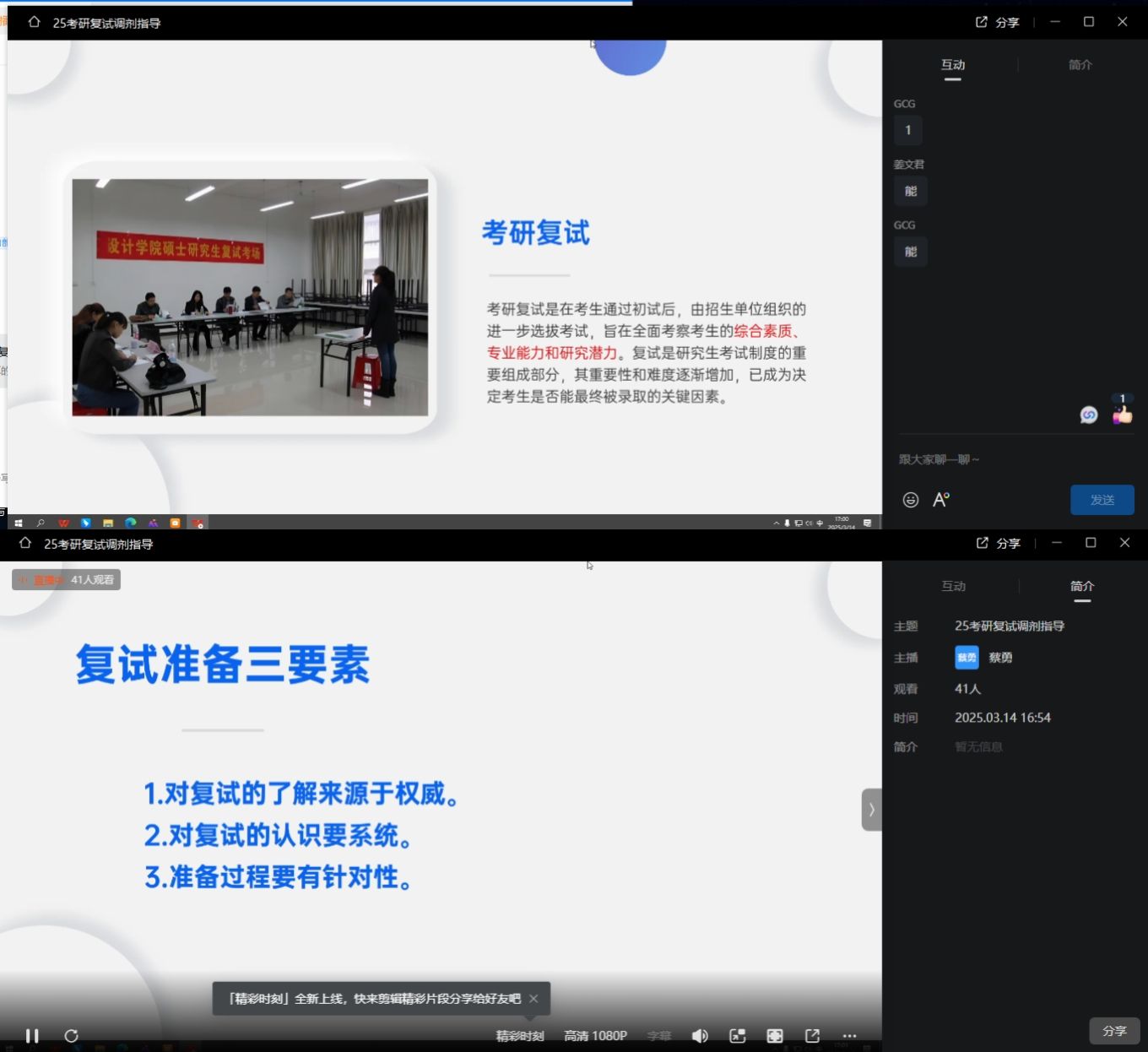Open the more options ellipsis in player
The width and height of the screenshot is (1148, 1052).
click(849, 1036)
